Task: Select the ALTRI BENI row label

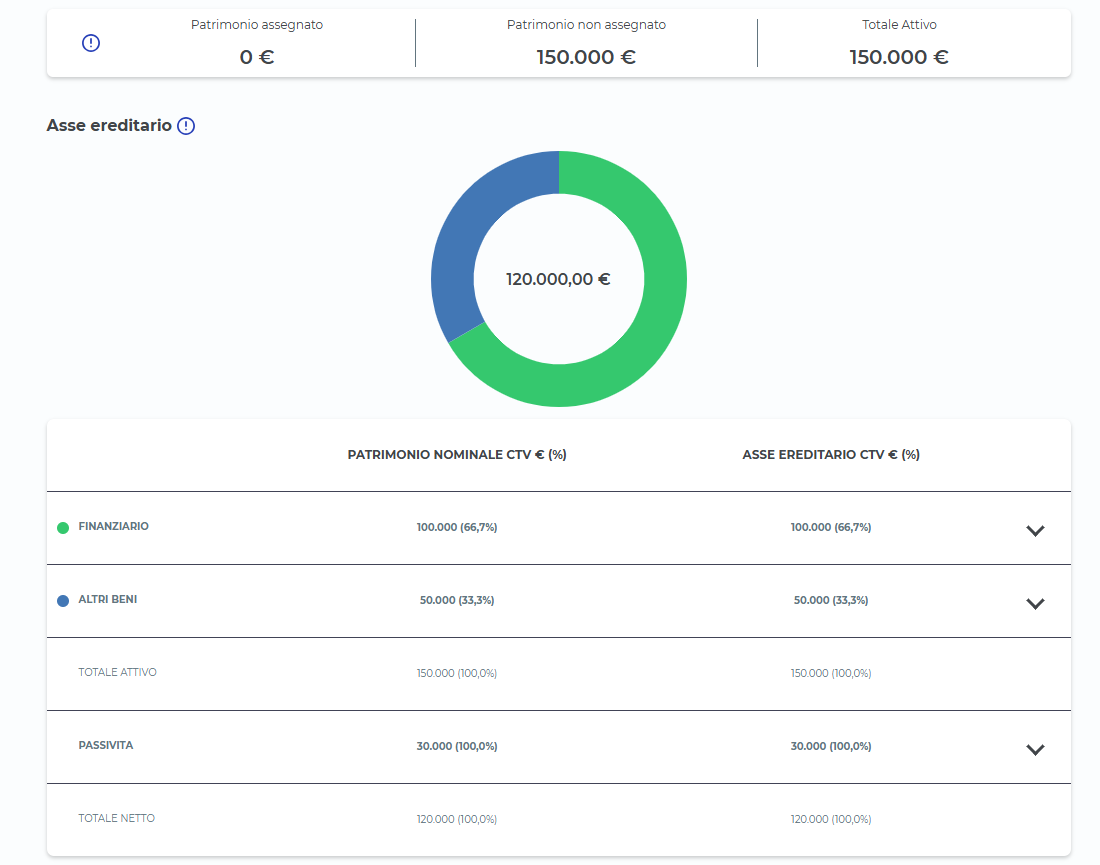Action: 108,599
